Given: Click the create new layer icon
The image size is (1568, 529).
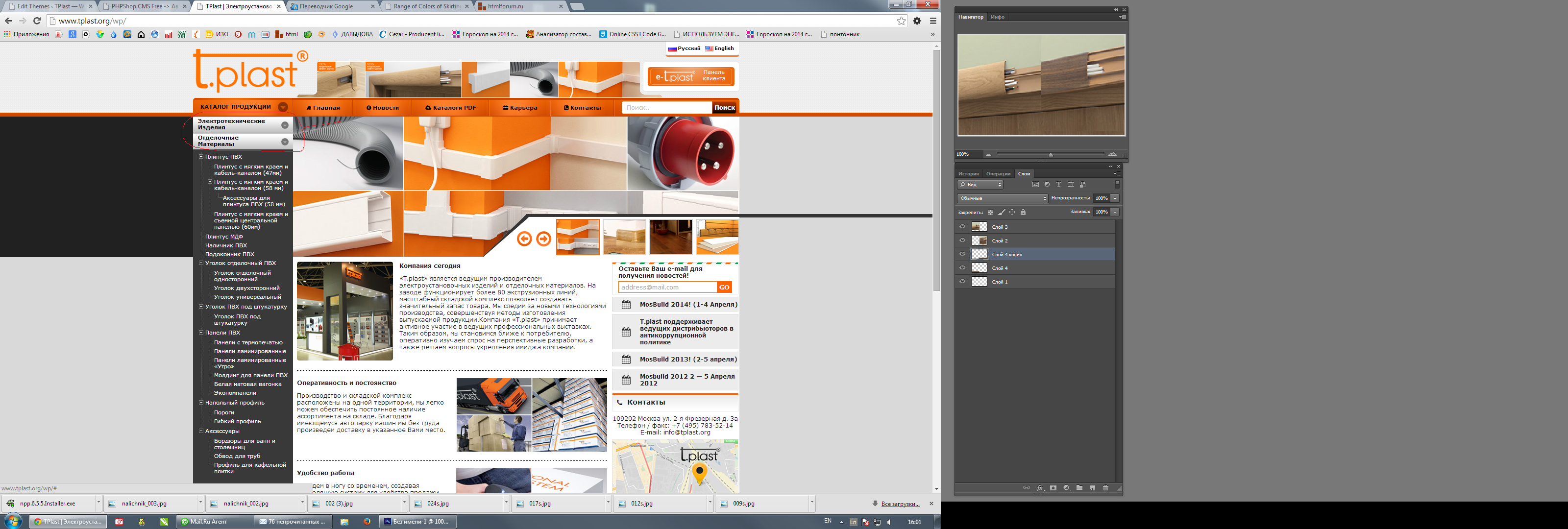Looking at the screenshot, I should tap(1093, 487).
